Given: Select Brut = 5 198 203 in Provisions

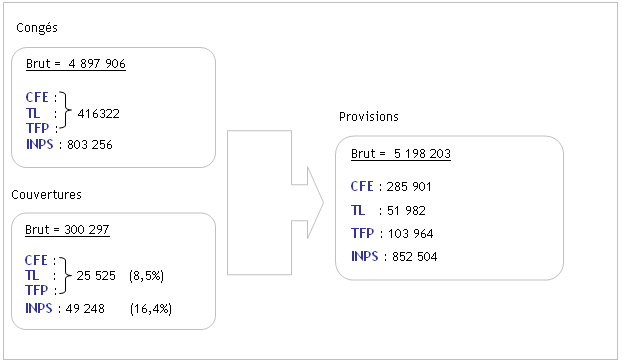Looking at the screenshot, I should tap(401, 154).
